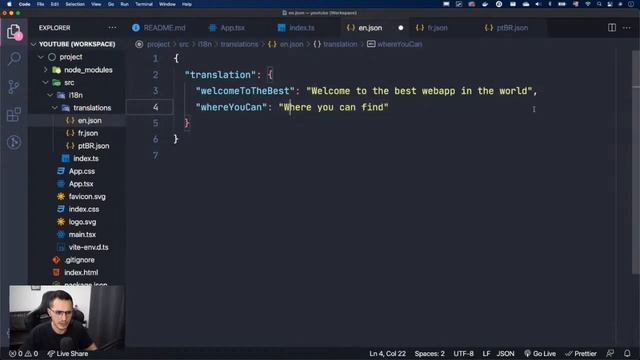Image resolution: width=640 pixels, height=360 pixels.
Task: Go to line via Ln 4, Col 22
Action: point(387,353)
